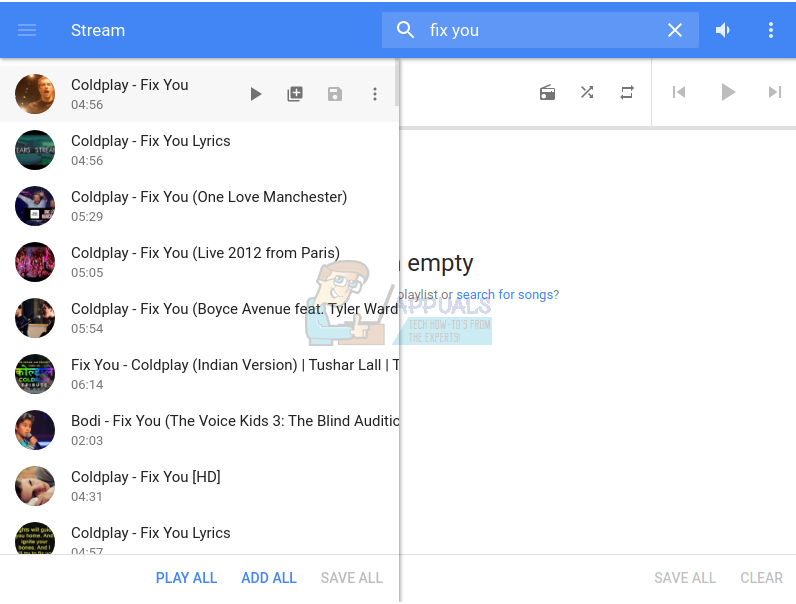Play the first Coldplay - Fix You result
This screenshot has width=796, height=604.
(255, 94)
